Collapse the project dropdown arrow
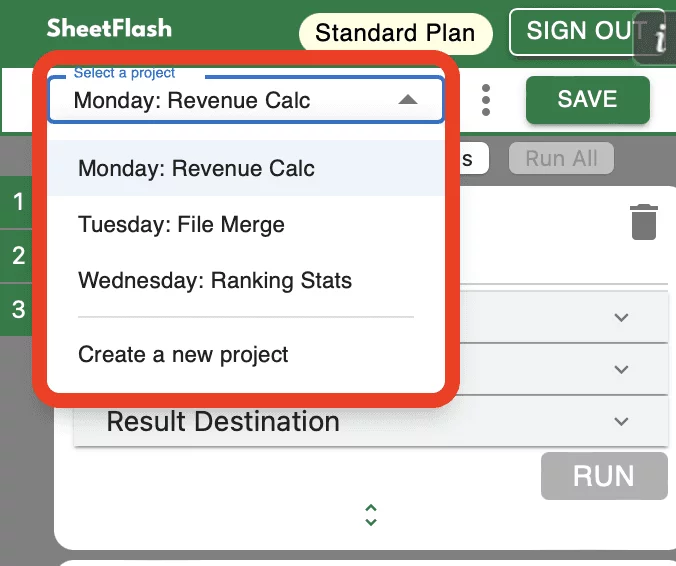 point(407,100)
